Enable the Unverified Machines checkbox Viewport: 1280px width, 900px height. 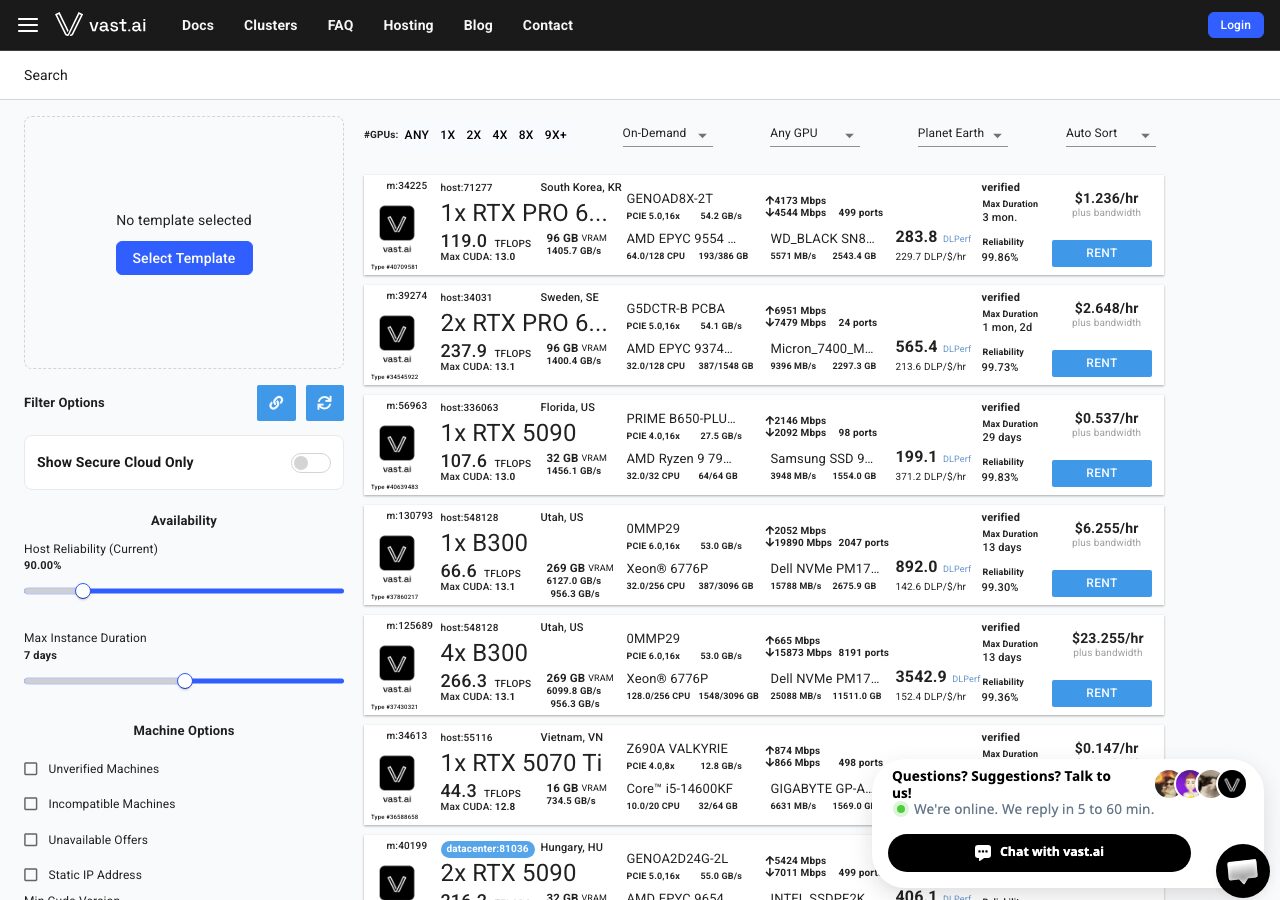[x=31, y=769]
